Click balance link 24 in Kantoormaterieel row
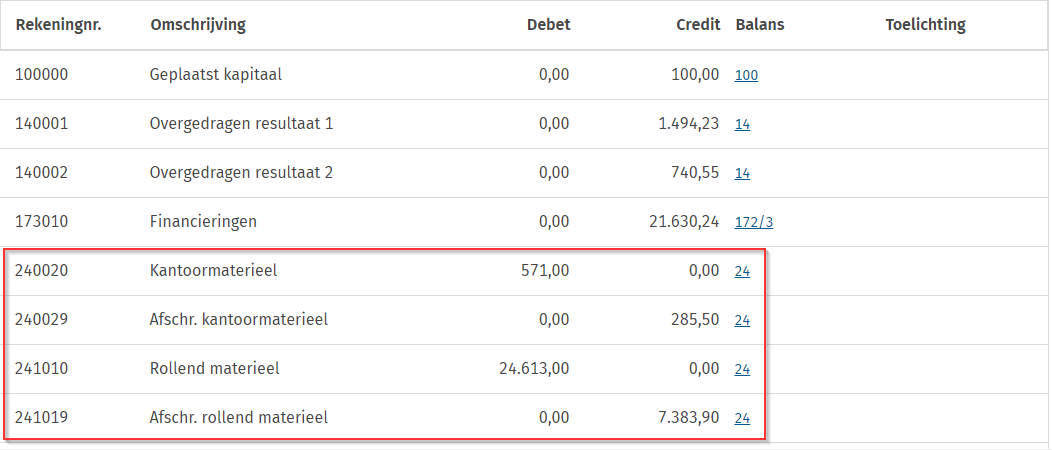Screen dimensions: 1052x450 pyautogui.click(x=742, y=271)
